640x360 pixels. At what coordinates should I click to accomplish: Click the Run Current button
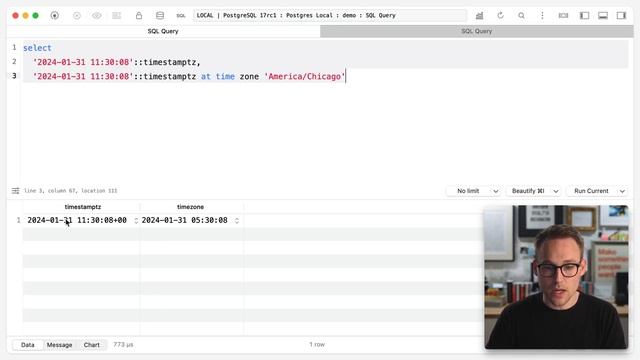(591, 191)
